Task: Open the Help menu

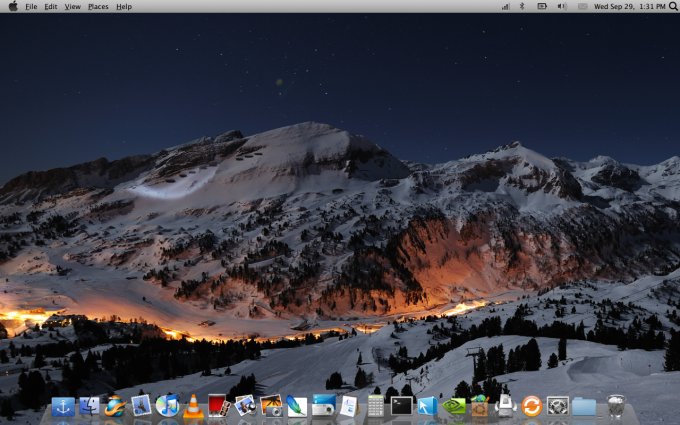Action: (124, 7)
